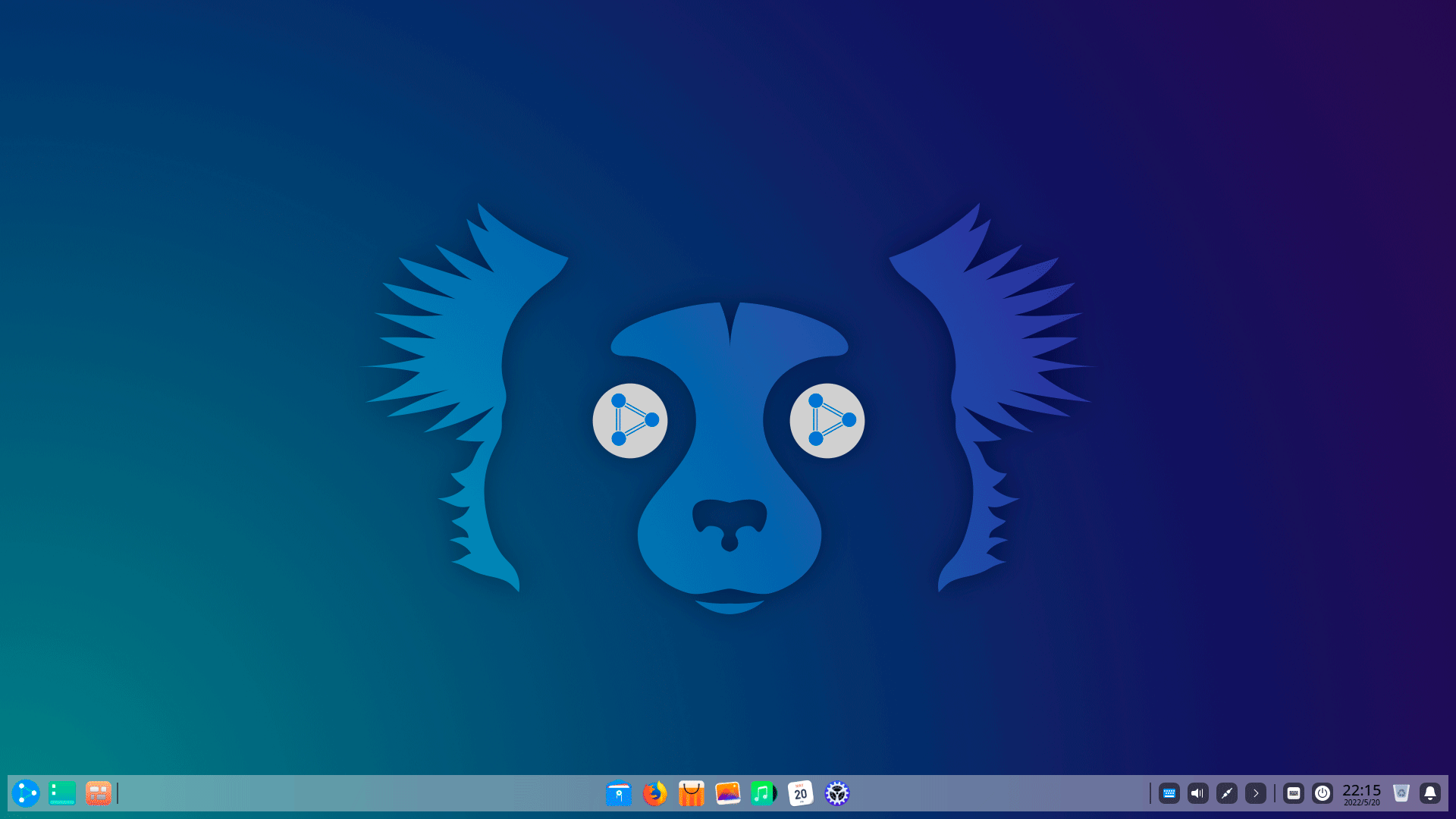Open the Calendar app showing 20
This screenshot has height=819, width=1456.
click(800, 793)
